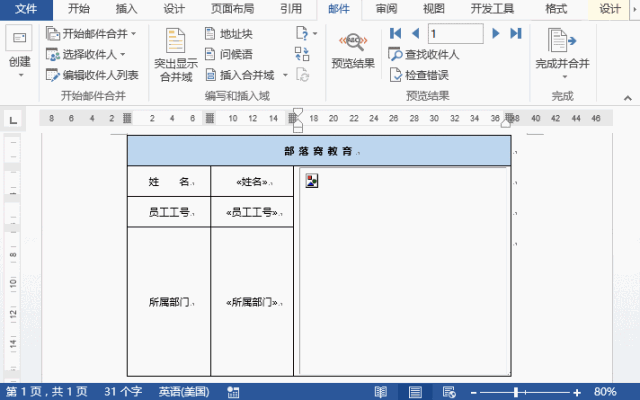This screenshot has height=400, width=640.
Task: Click 编辑收件人列表 button
Action: 92,75
